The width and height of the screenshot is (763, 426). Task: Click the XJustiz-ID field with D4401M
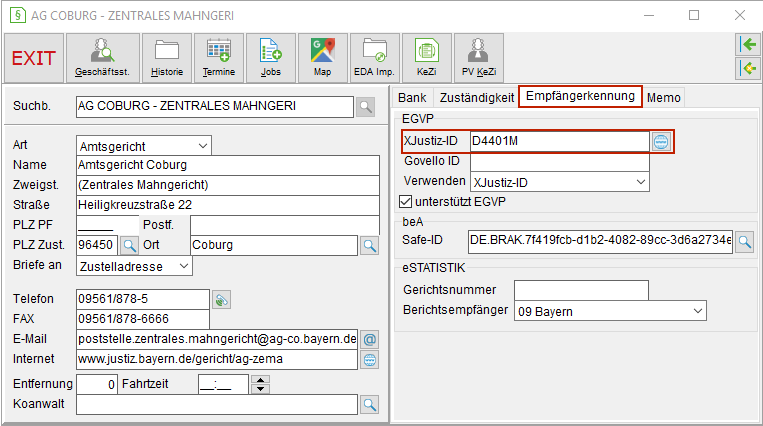560,141
